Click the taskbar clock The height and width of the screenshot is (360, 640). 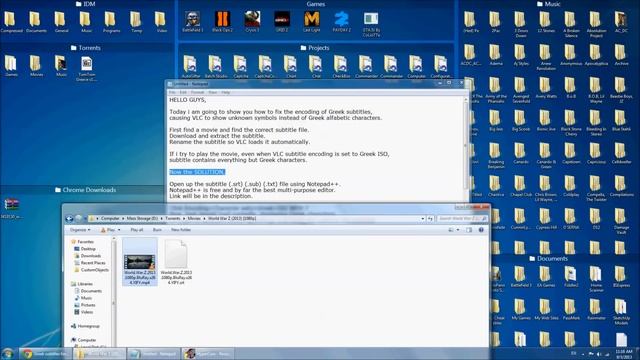coord(624,354)
